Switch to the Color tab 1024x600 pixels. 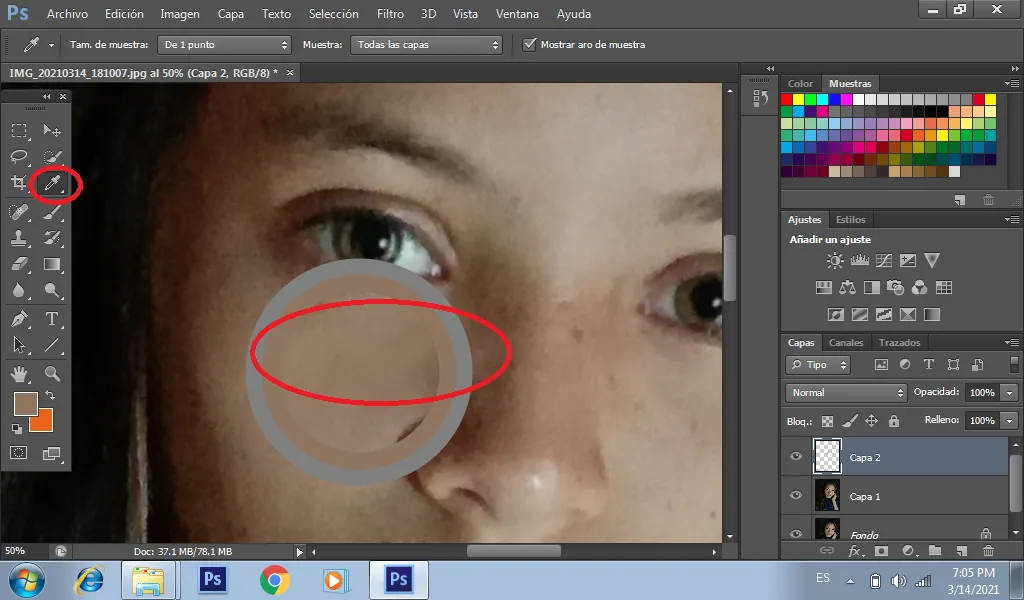pyautogui.click(x=800, y=84)
